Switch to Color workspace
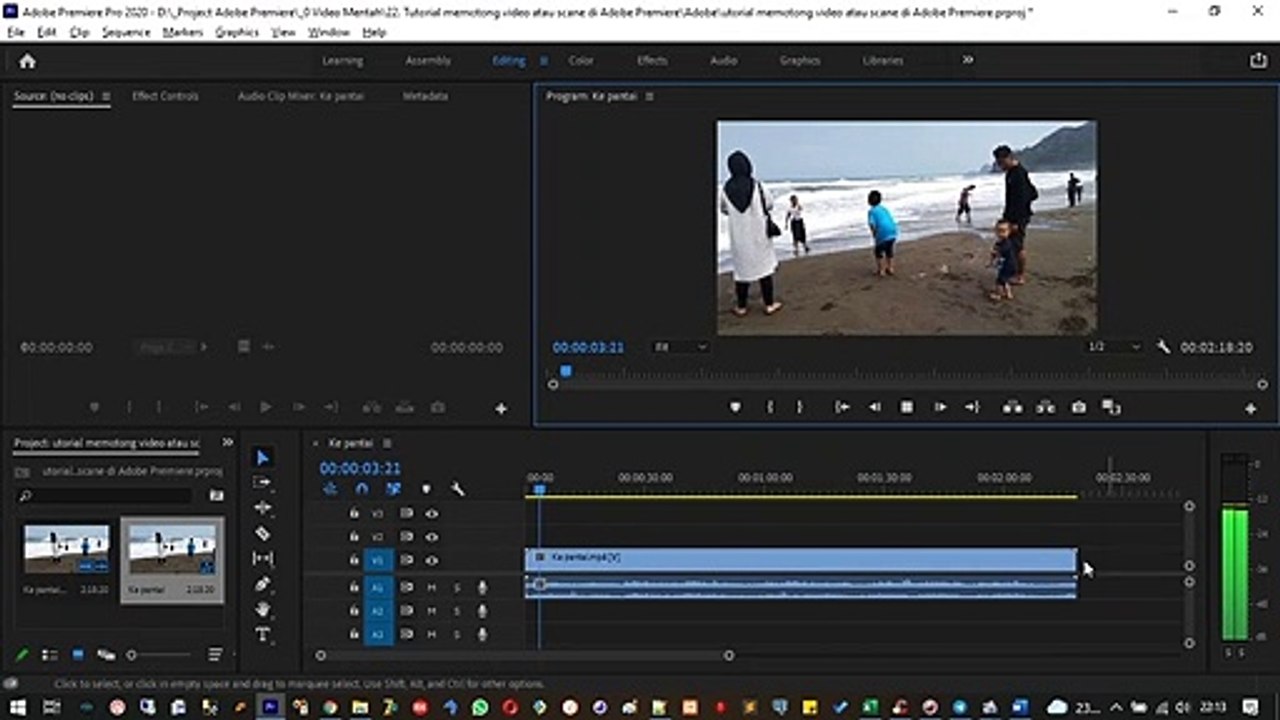The image size is (1280, 720). click(581, 61)
